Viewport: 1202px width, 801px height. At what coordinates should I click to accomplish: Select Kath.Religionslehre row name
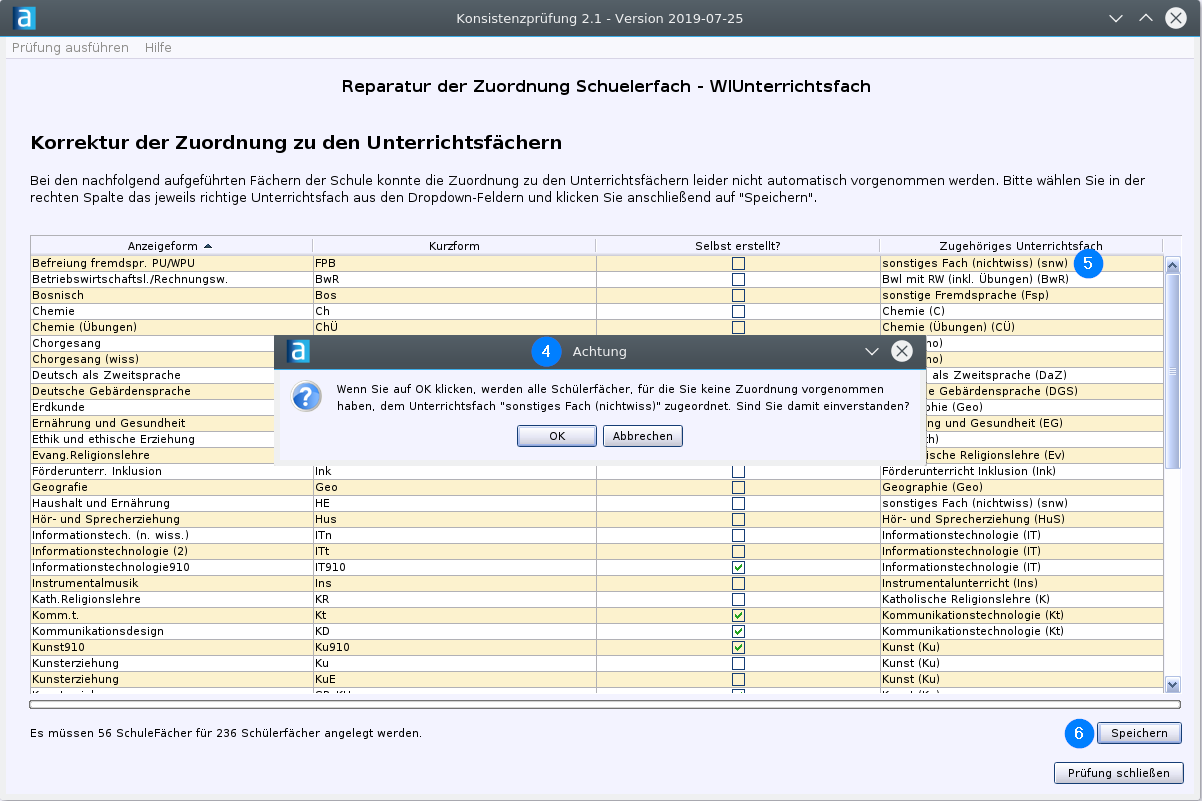tap(171, 599)
